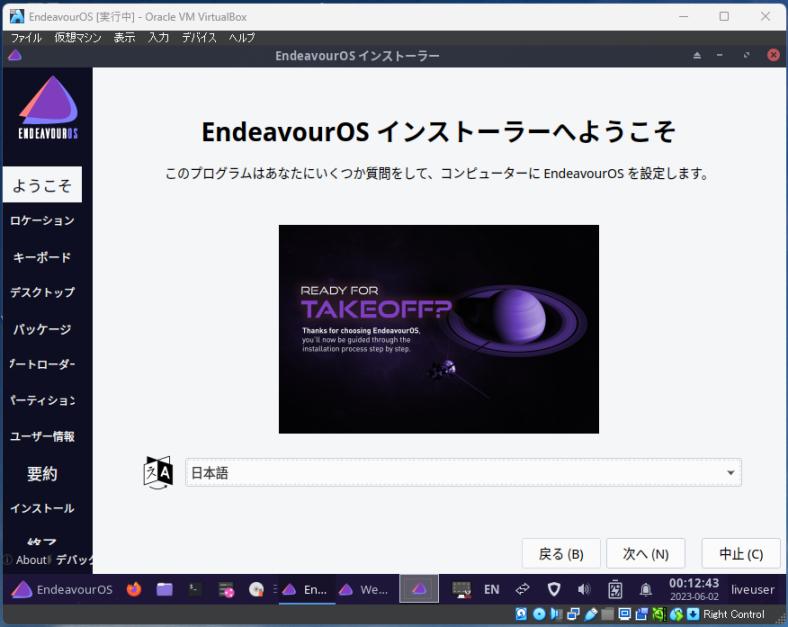Click the liveuser label on panel
Image resolution: width=788 pixels, height=627 pixels.
click(x=752, y=589)
